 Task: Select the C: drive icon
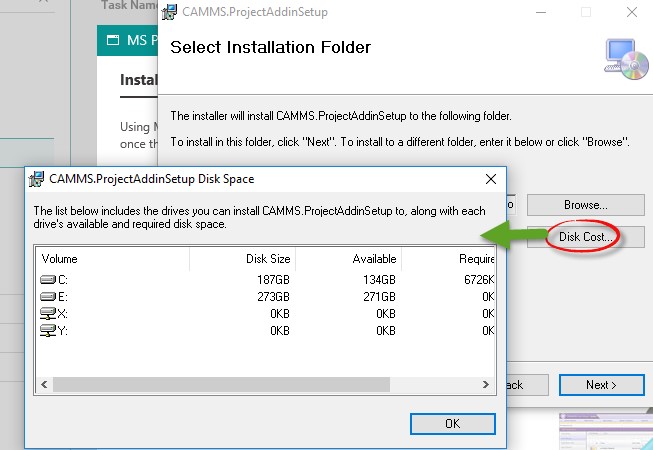point(48,279)
